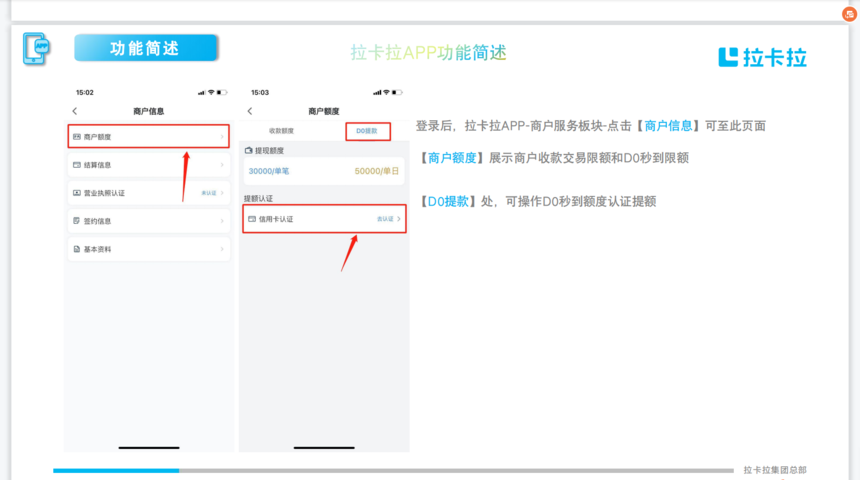
Task: Click the 拉卡拉 logo
Action: pyautogui.click(x=762, y=57)
